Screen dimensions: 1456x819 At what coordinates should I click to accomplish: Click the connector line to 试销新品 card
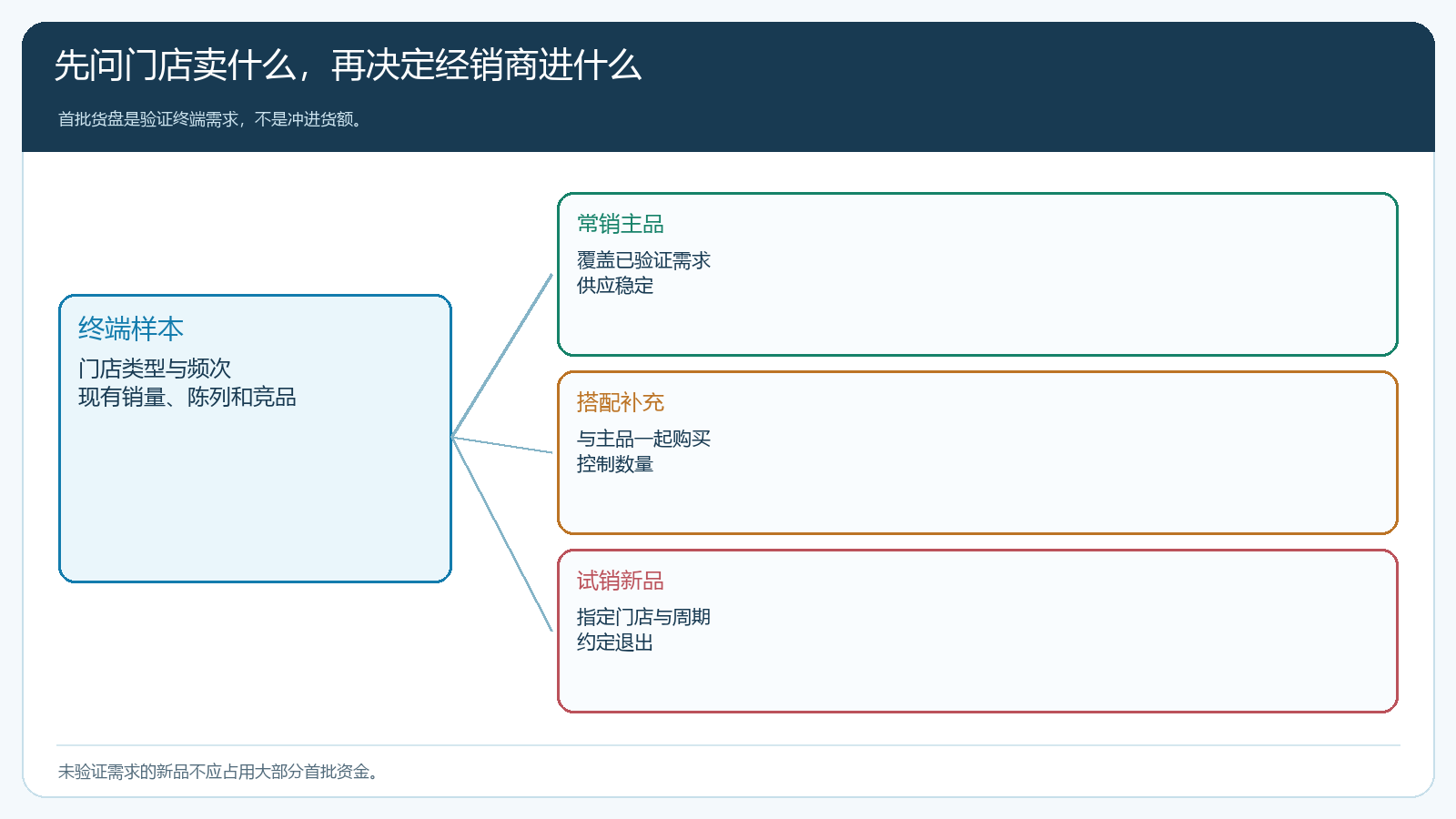click(x=502, y=534)
